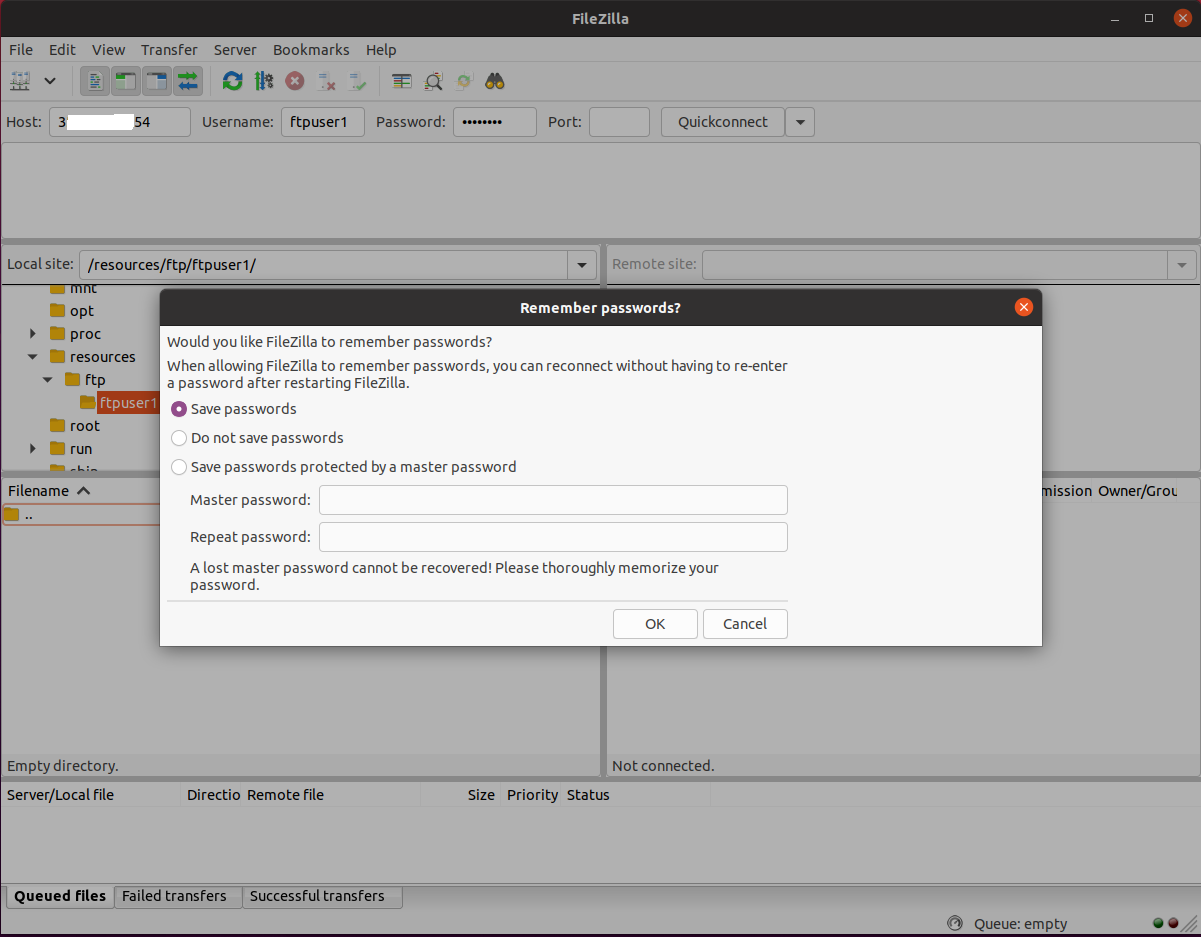Click the green Refresh file lists icon
The image size is (1201, 937).
233,81
